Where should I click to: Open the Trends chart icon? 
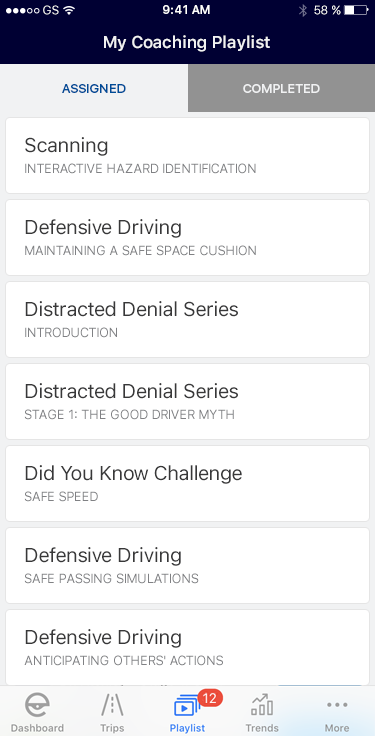tap(262, 705)
